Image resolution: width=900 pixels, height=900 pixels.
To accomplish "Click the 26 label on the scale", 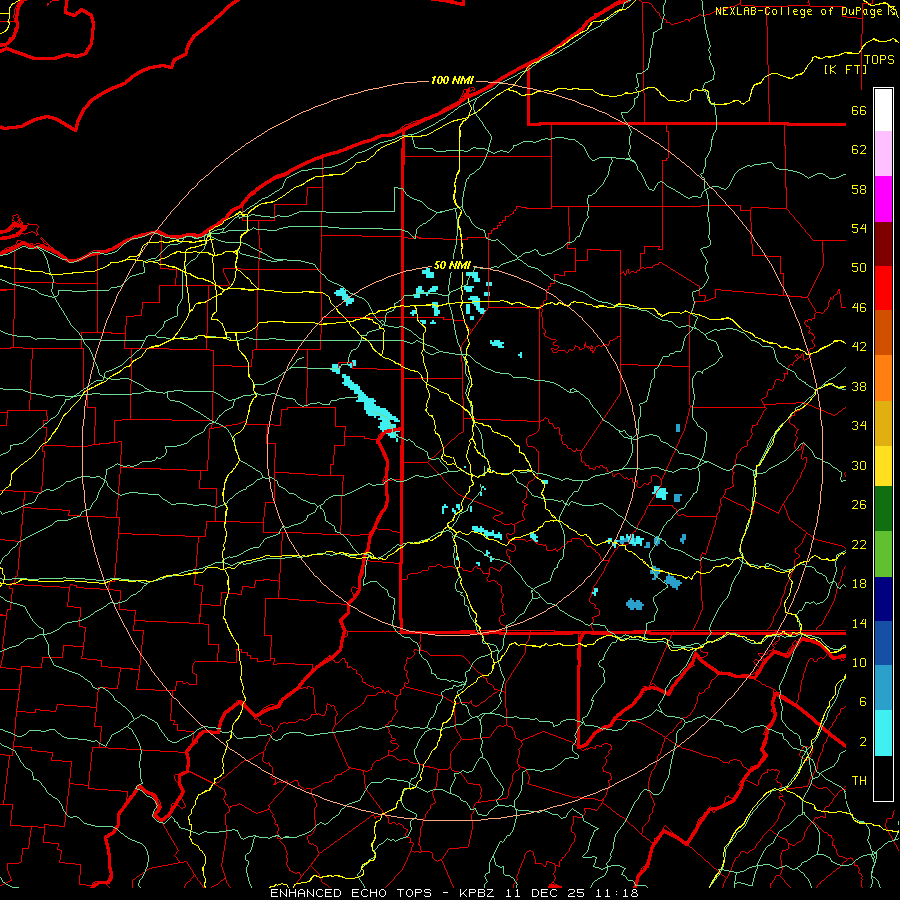I will 859,505.
